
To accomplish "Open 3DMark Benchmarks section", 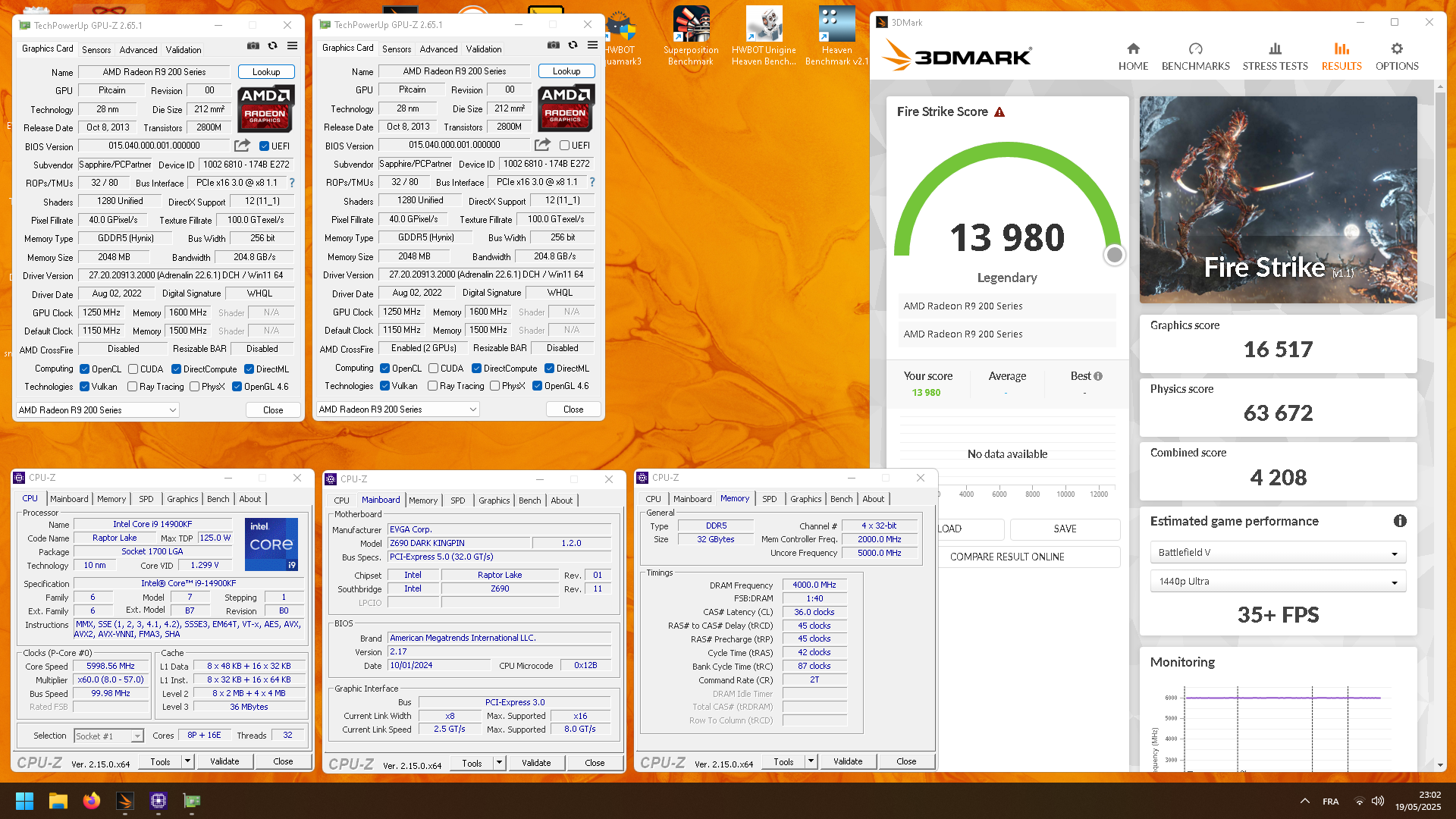I will click(x=1196, y=57).
